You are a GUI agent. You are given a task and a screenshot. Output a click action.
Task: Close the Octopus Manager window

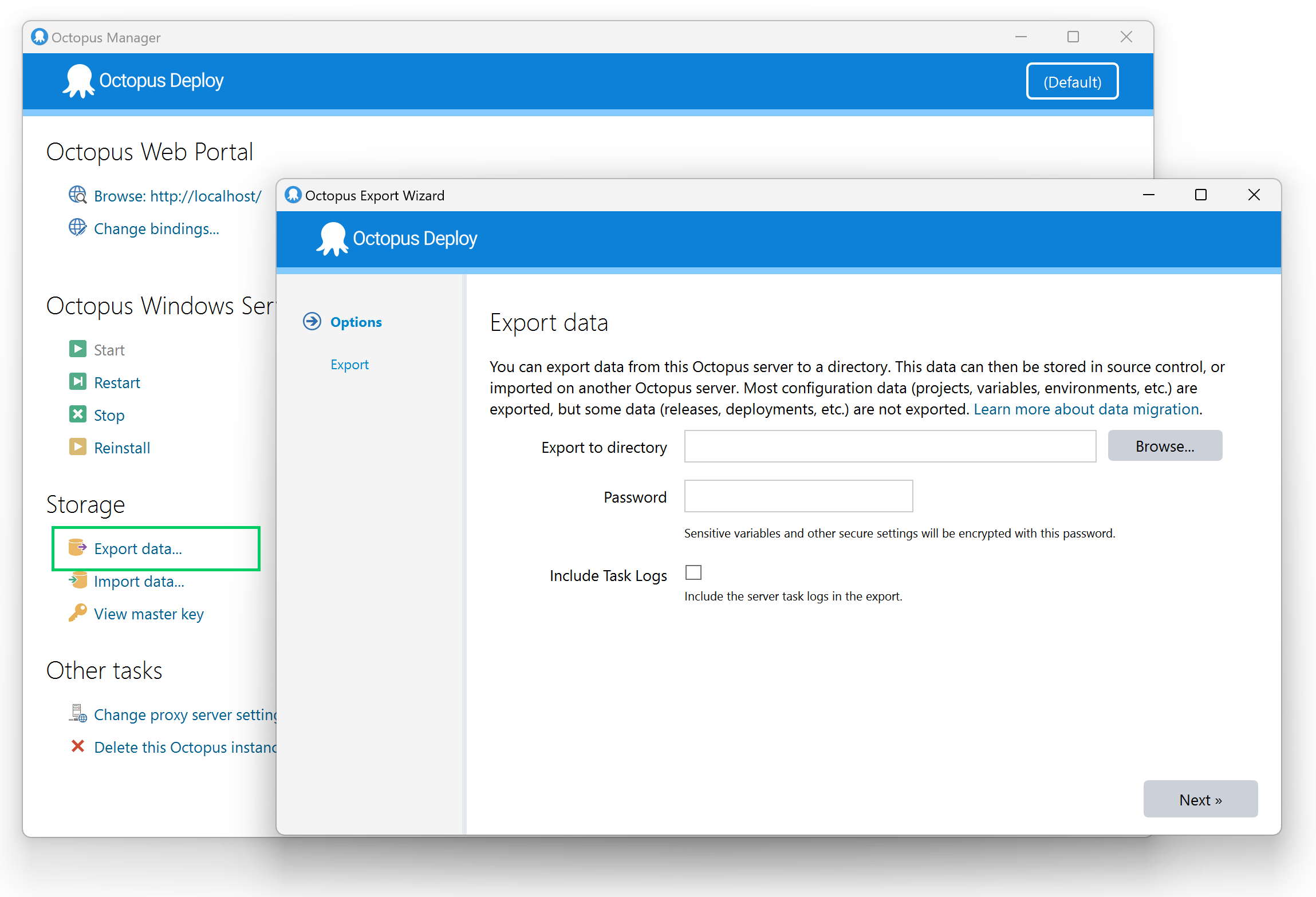[x=1126, y=37]
